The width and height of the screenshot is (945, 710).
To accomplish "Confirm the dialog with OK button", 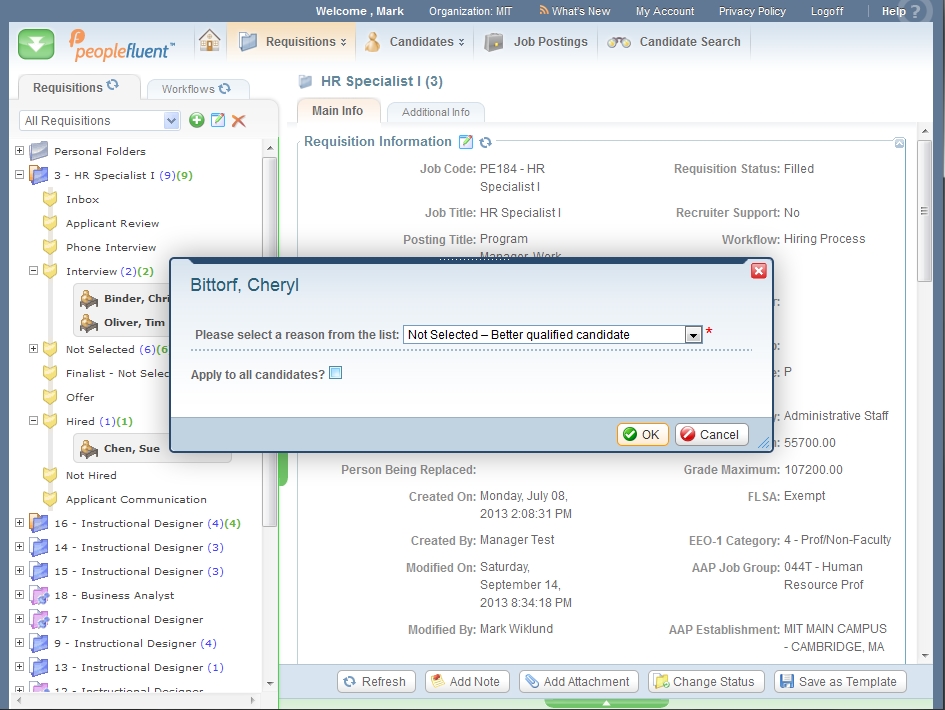I will [x=642, y=434].
